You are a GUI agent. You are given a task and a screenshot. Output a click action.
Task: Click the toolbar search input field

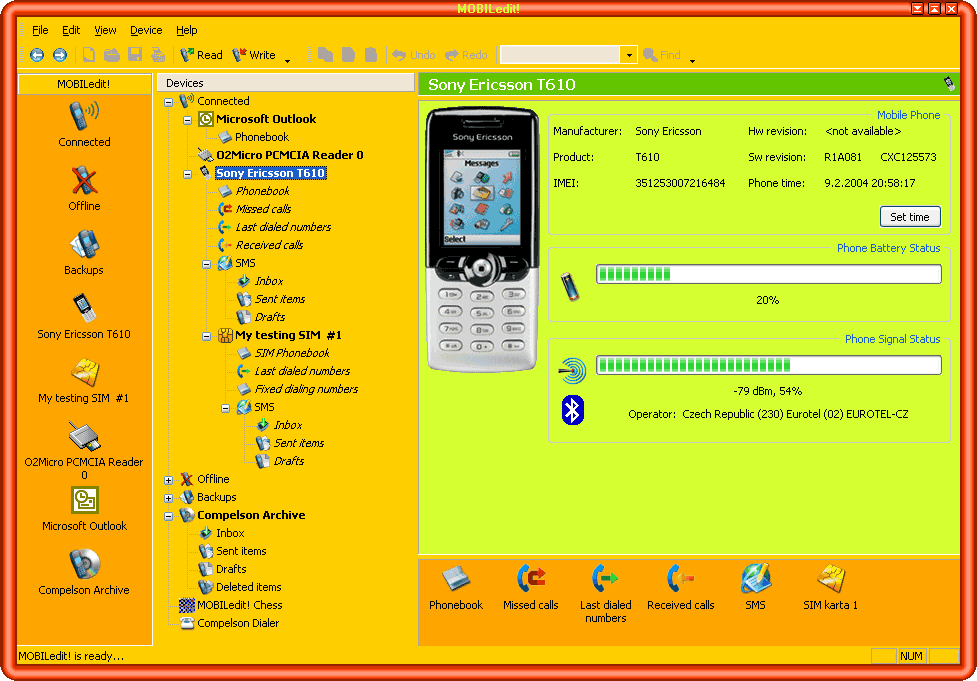[x=560, y=55]
